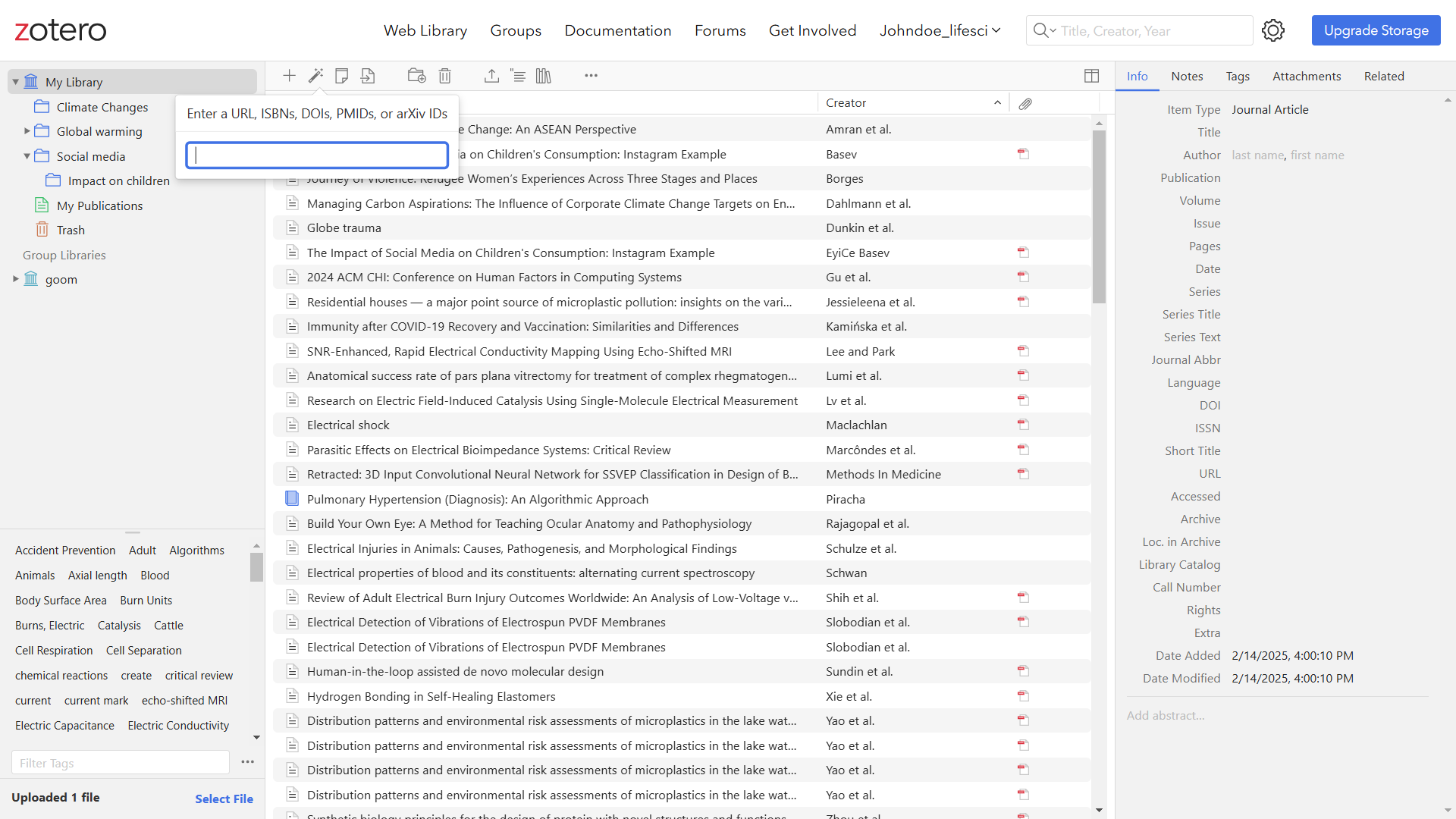This screenshot has width=1456, height=819.
Task: Open the New Collection folder icon
Action: click(416, 76)
